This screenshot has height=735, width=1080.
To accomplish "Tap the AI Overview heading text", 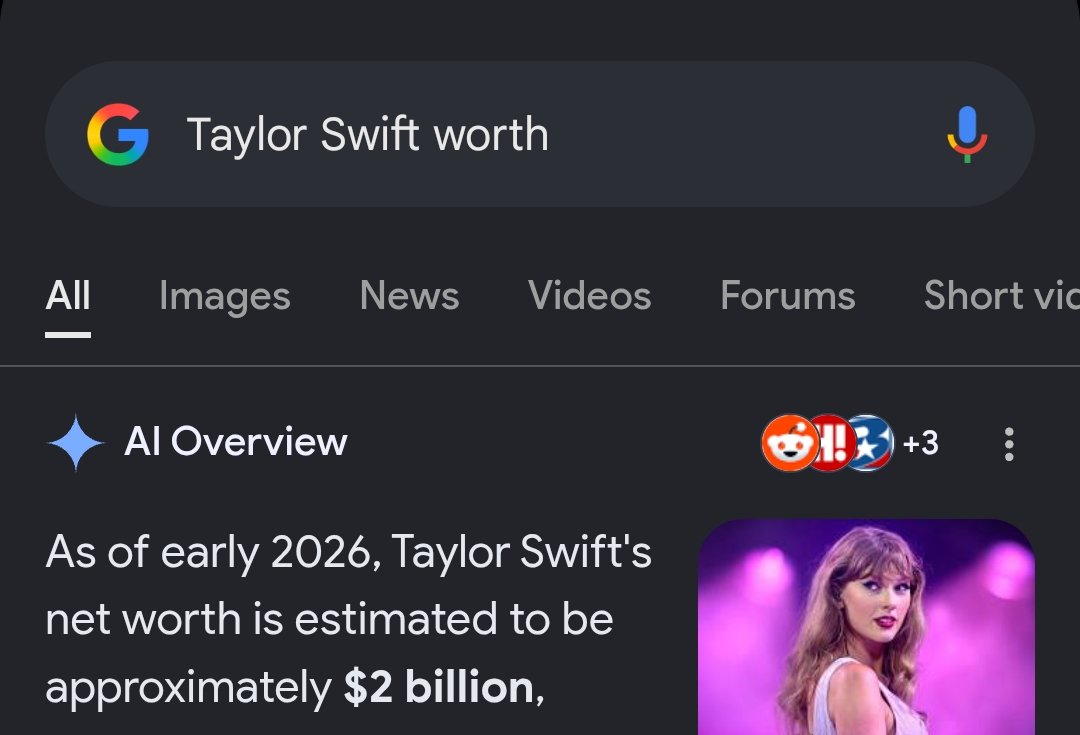I will [236, 442].
